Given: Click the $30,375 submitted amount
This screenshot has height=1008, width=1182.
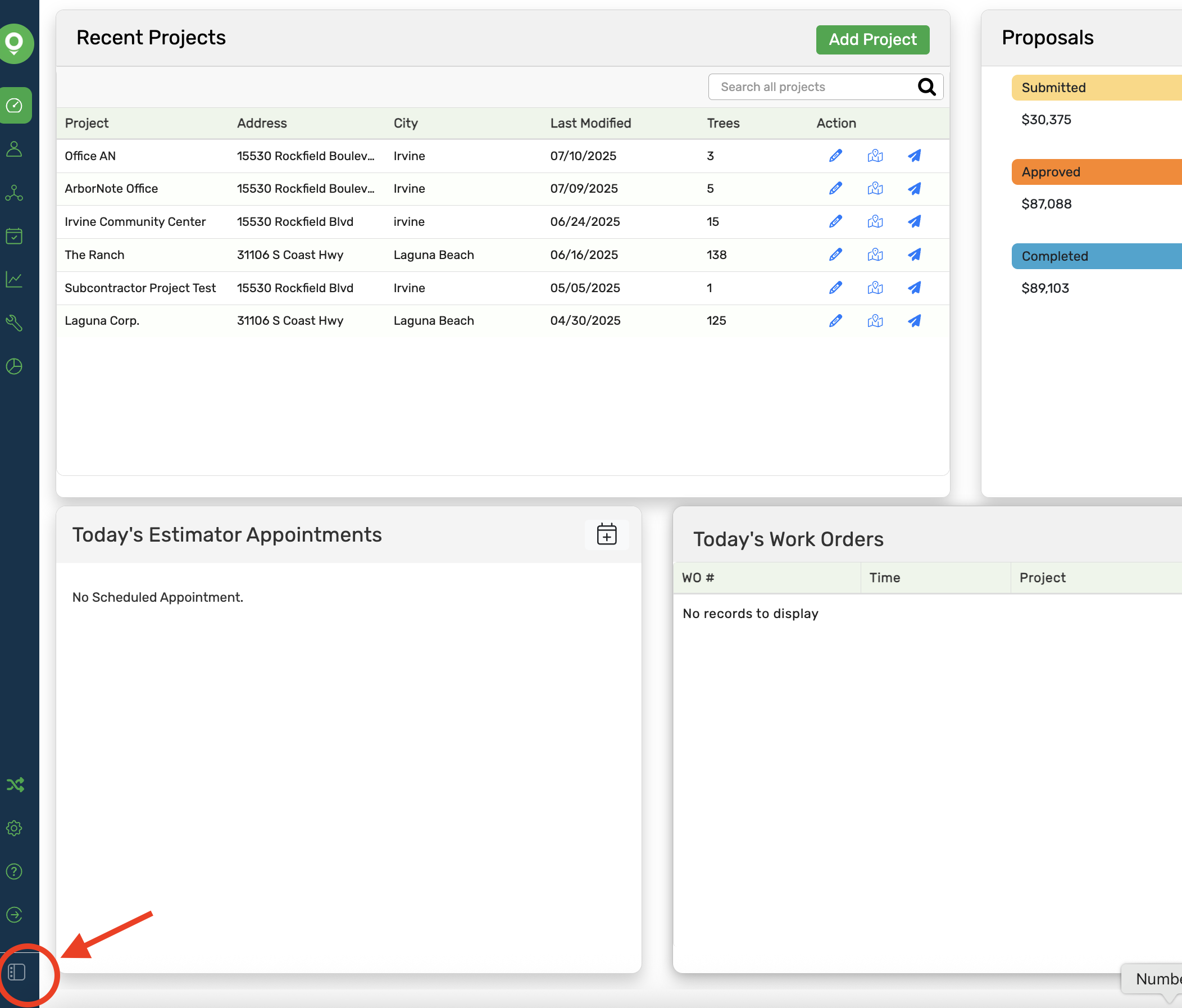Looking at the screenshot, I should point(1045,120).
